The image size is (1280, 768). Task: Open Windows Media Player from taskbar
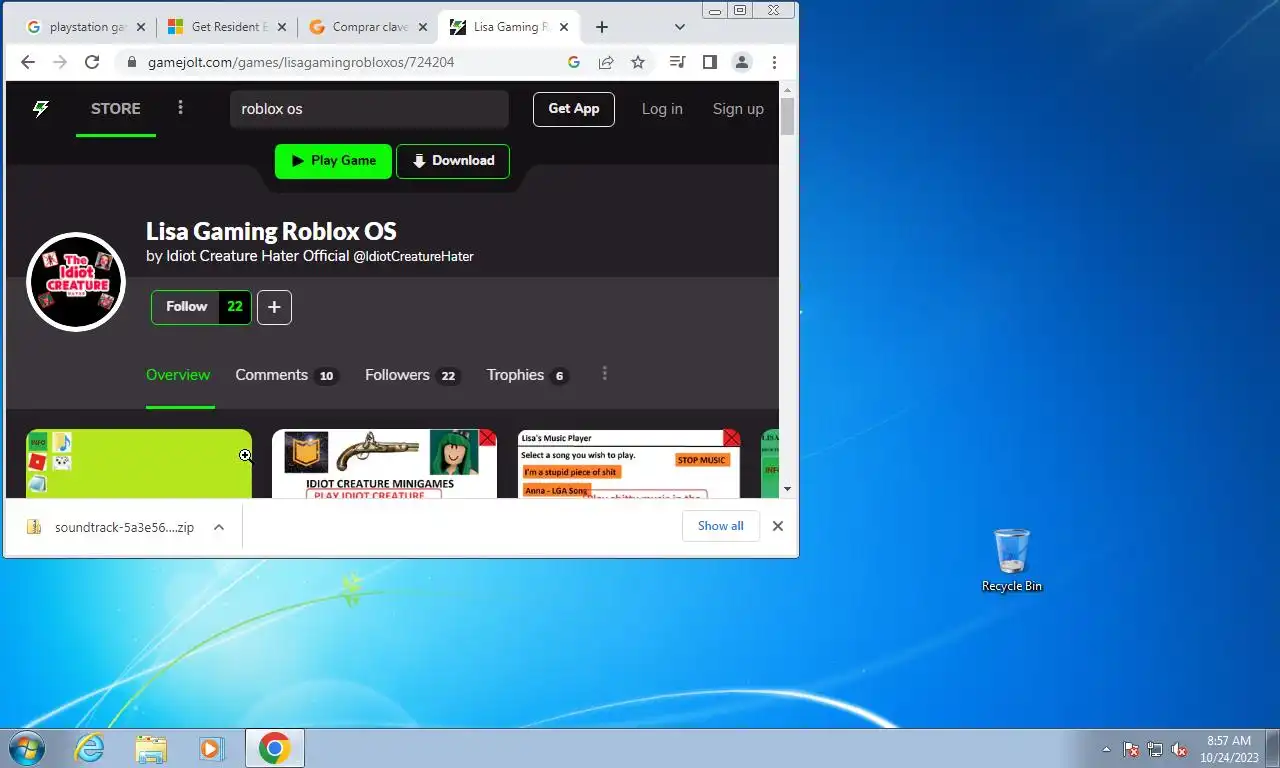coord(211,748)
